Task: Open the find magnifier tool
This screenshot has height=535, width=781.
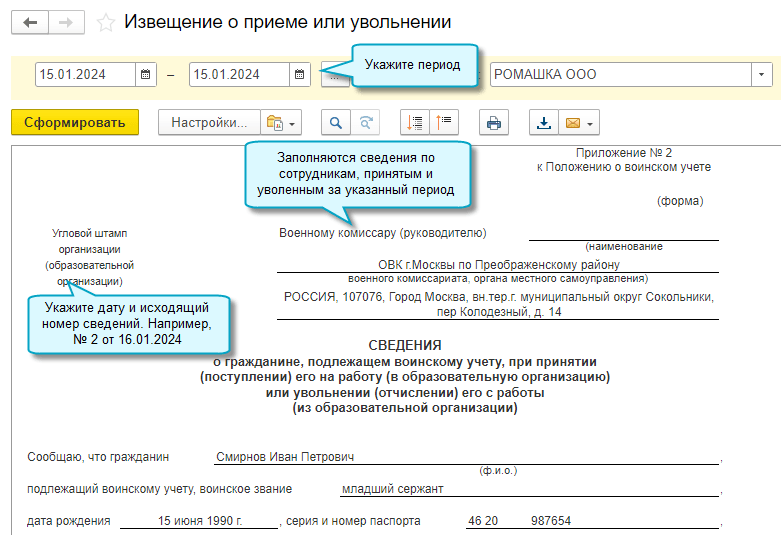Action: 336,123
